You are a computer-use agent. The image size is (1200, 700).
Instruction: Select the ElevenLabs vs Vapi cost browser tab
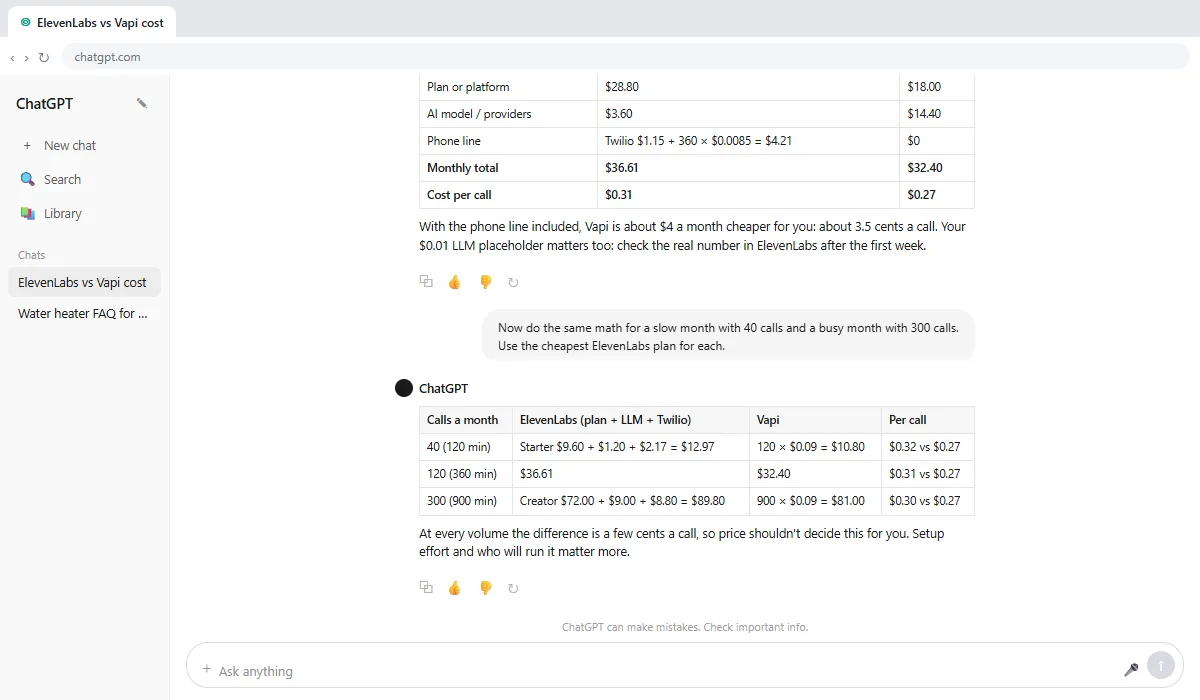(x=92, y=22)
